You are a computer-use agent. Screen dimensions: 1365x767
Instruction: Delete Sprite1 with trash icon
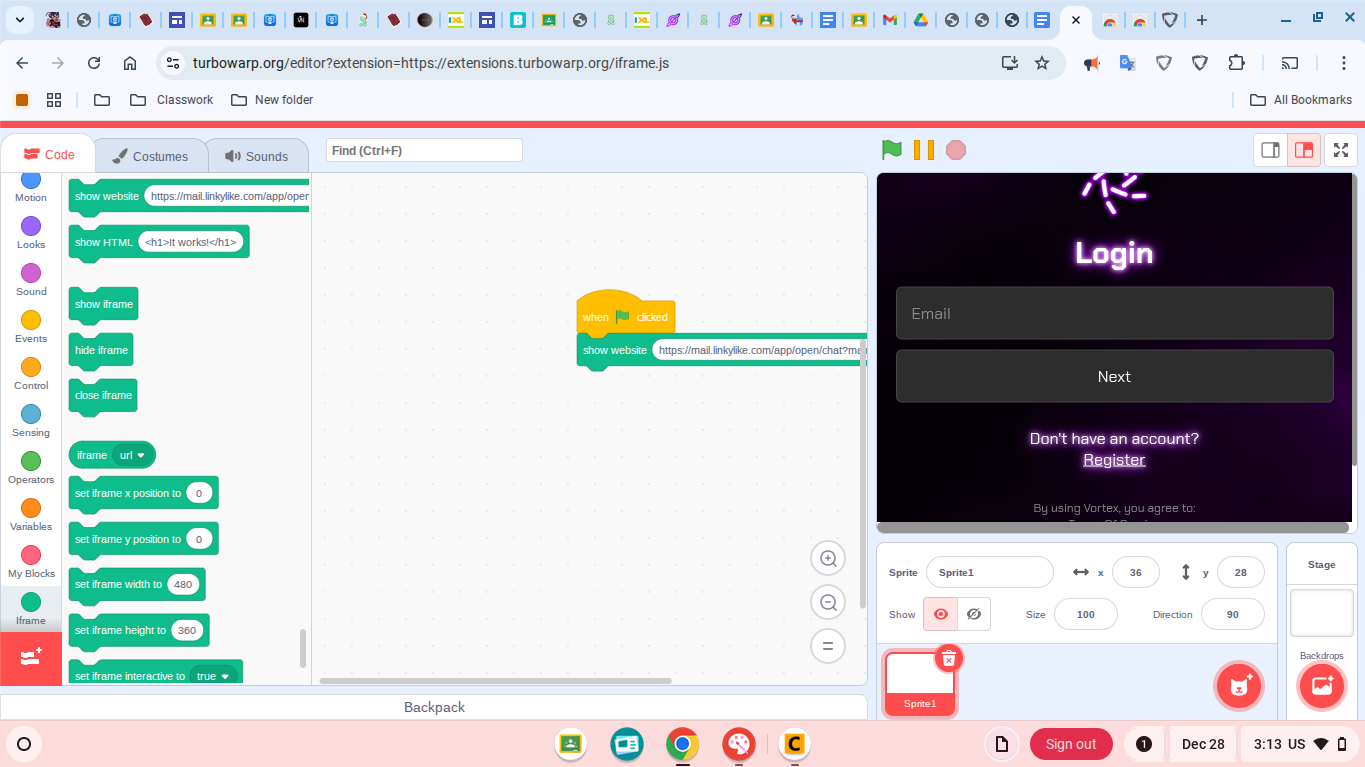(x=949, y=658)
